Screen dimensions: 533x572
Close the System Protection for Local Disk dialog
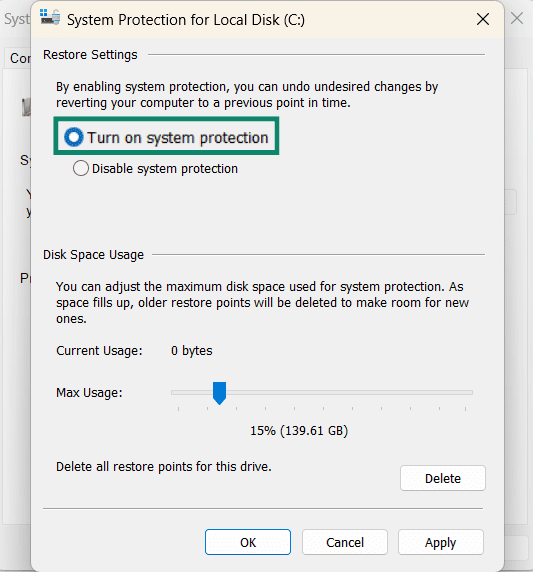[483, 19]
